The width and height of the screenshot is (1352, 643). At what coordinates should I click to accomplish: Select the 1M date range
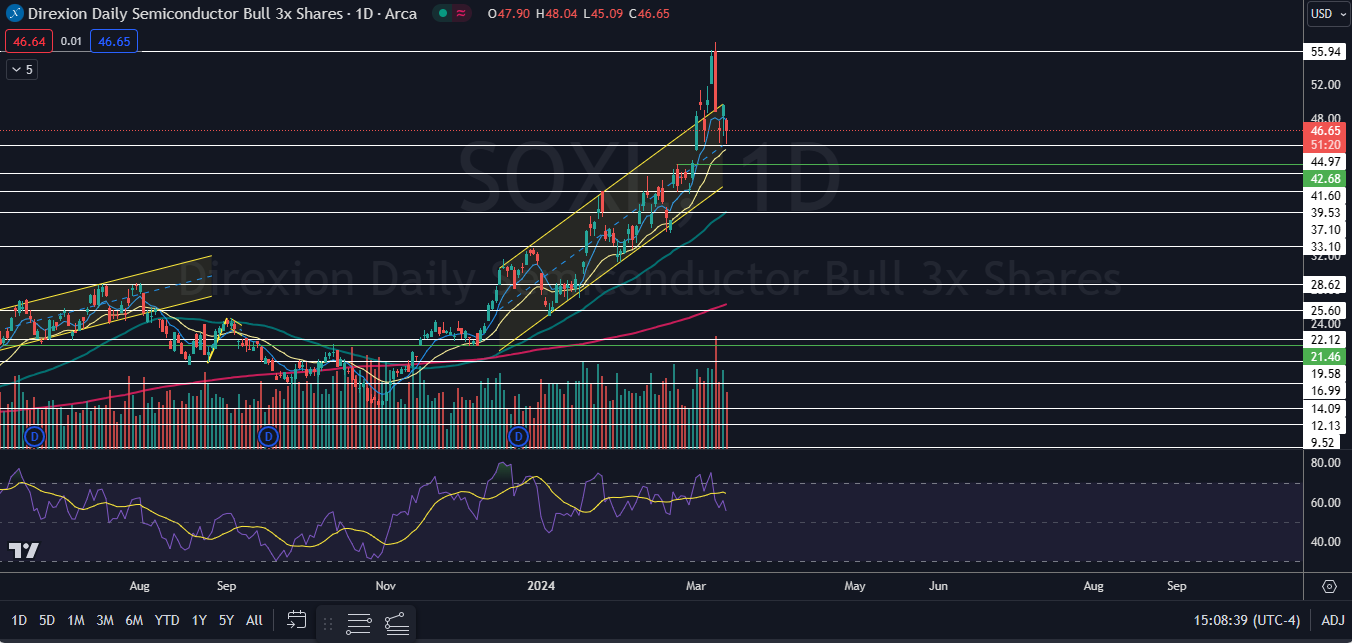[75, 620]
